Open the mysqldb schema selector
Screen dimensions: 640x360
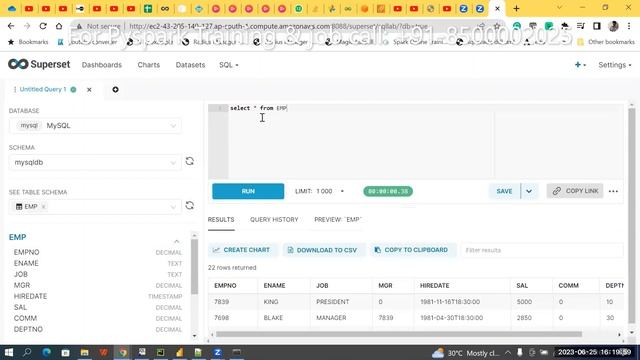pyautogui.click(x=95, y=162)
